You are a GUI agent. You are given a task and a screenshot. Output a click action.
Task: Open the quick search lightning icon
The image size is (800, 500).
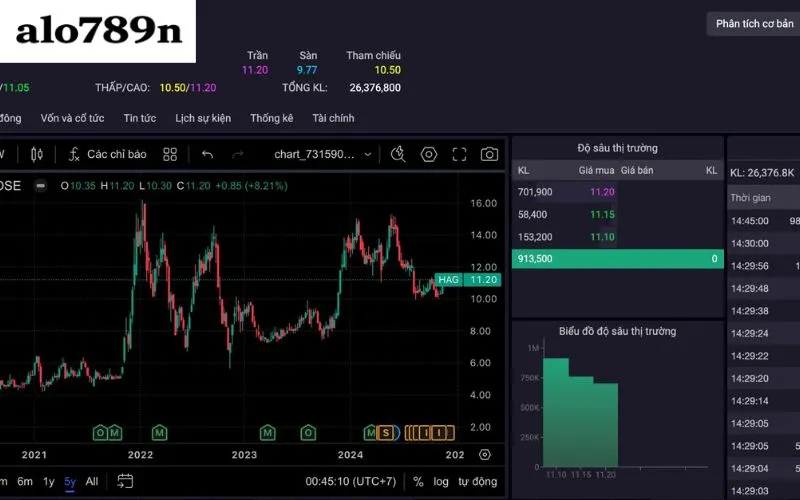(x=398, y=154)
